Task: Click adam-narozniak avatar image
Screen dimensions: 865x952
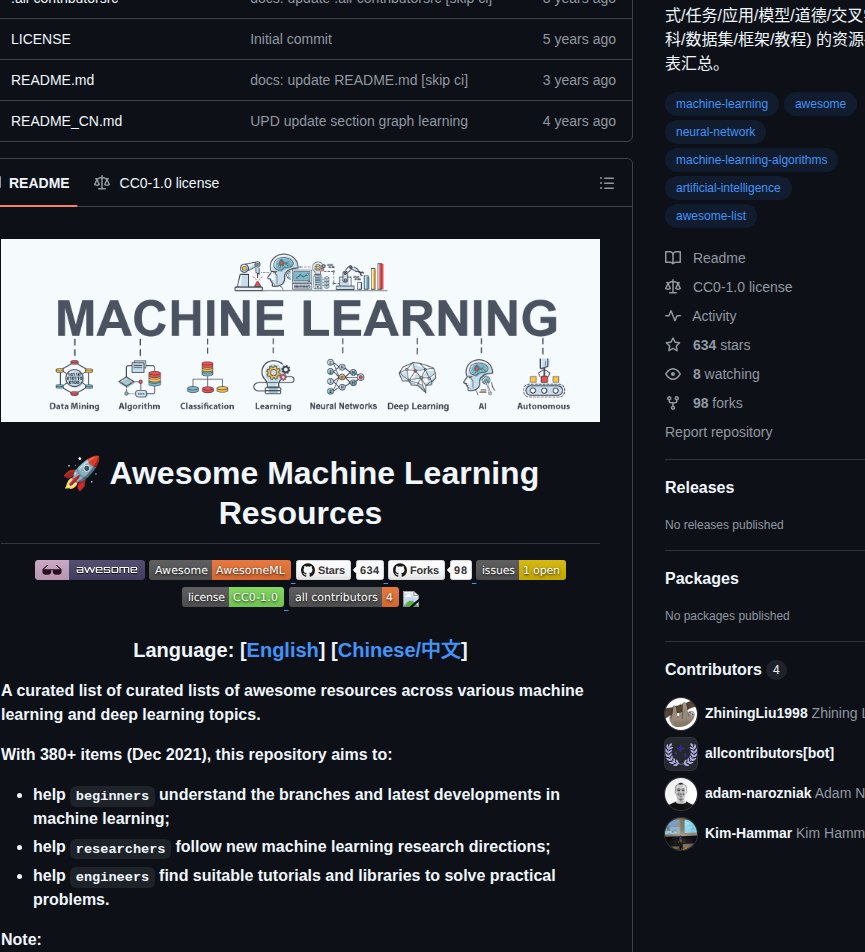Action: tap(680, 794)
